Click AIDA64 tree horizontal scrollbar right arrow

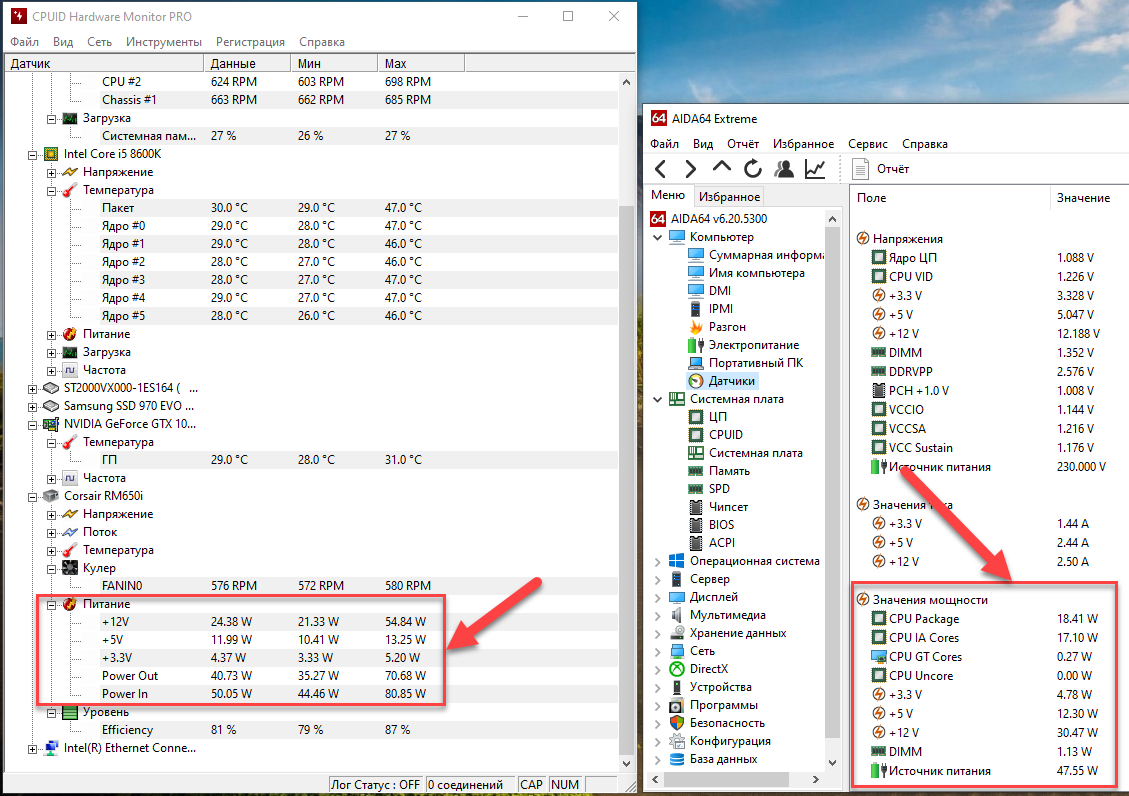pyautogui.click(x=815, y=779)
